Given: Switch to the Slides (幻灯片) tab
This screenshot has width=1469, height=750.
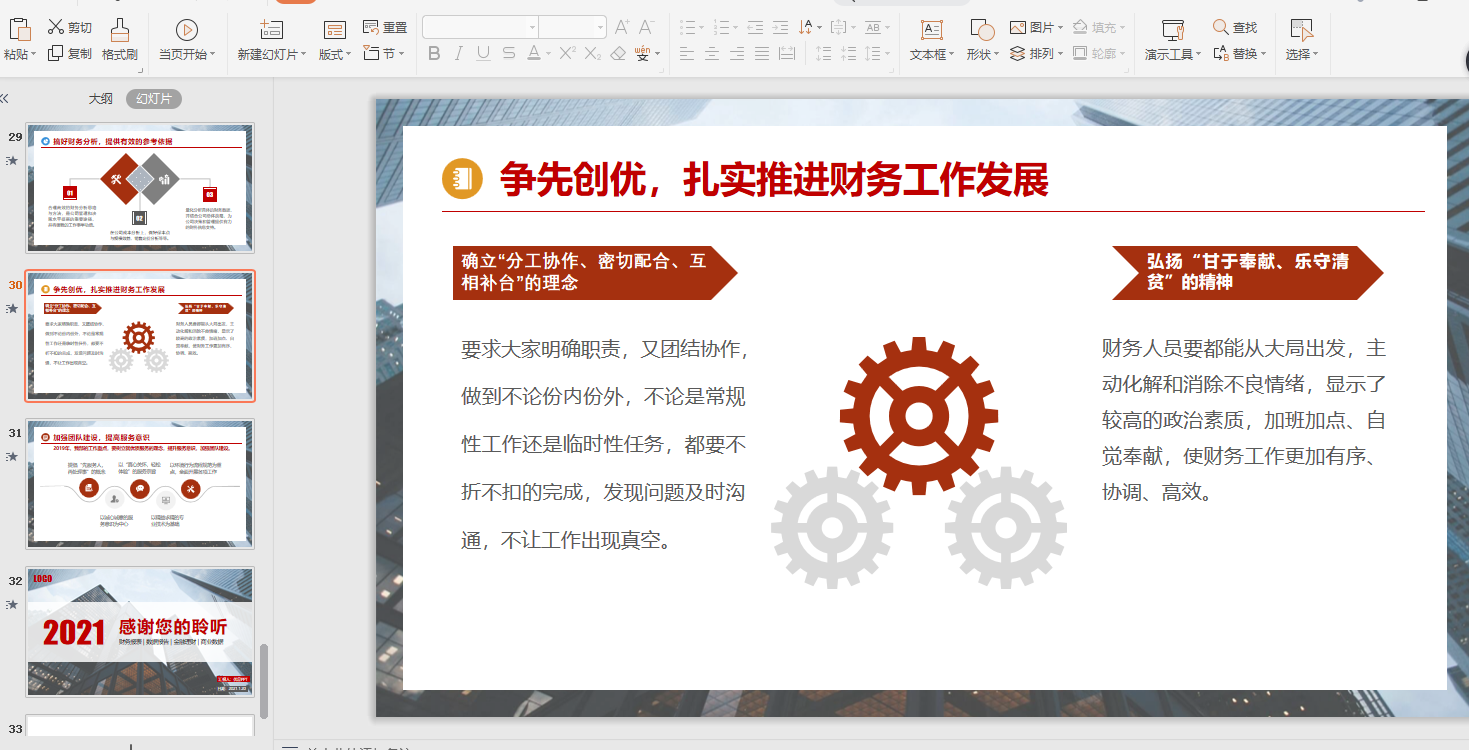Looking at the screenshot, I should (154, 99).
